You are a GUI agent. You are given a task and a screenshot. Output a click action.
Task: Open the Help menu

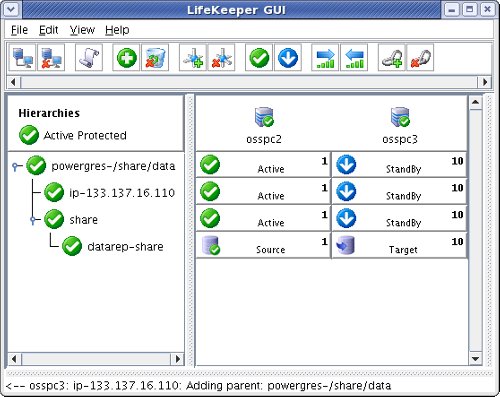click(117, 30)
